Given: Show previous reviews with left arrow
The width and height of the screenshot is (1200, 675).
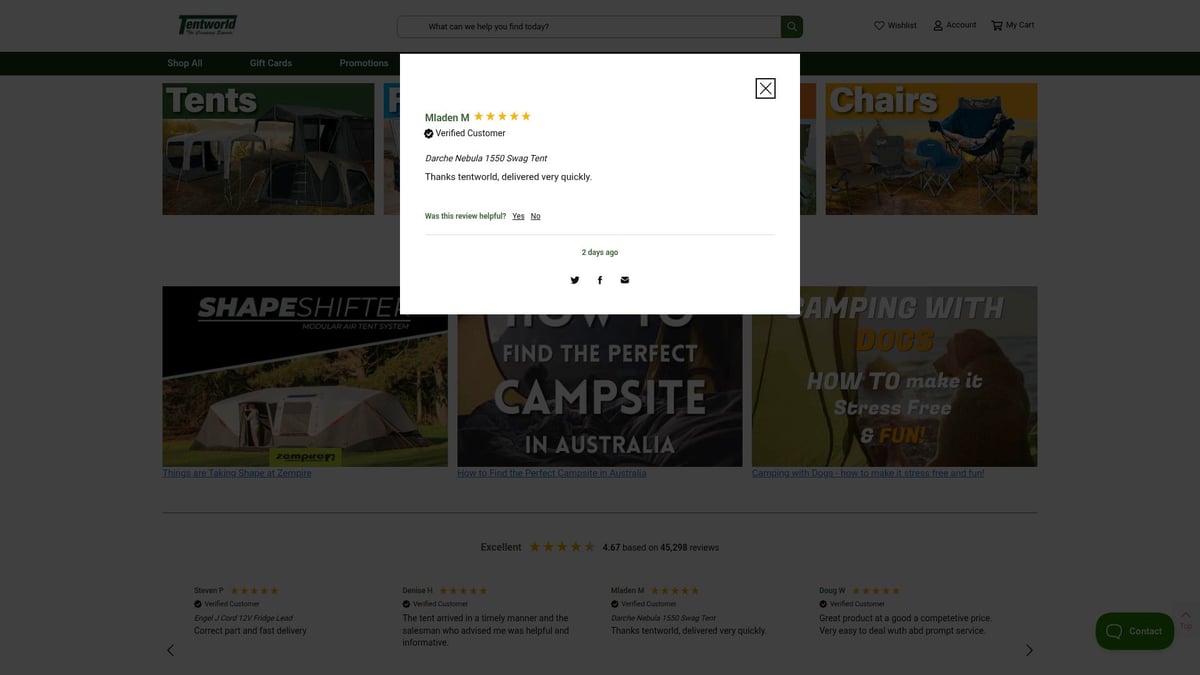Looking at the screenshot, I should [170, 650].
